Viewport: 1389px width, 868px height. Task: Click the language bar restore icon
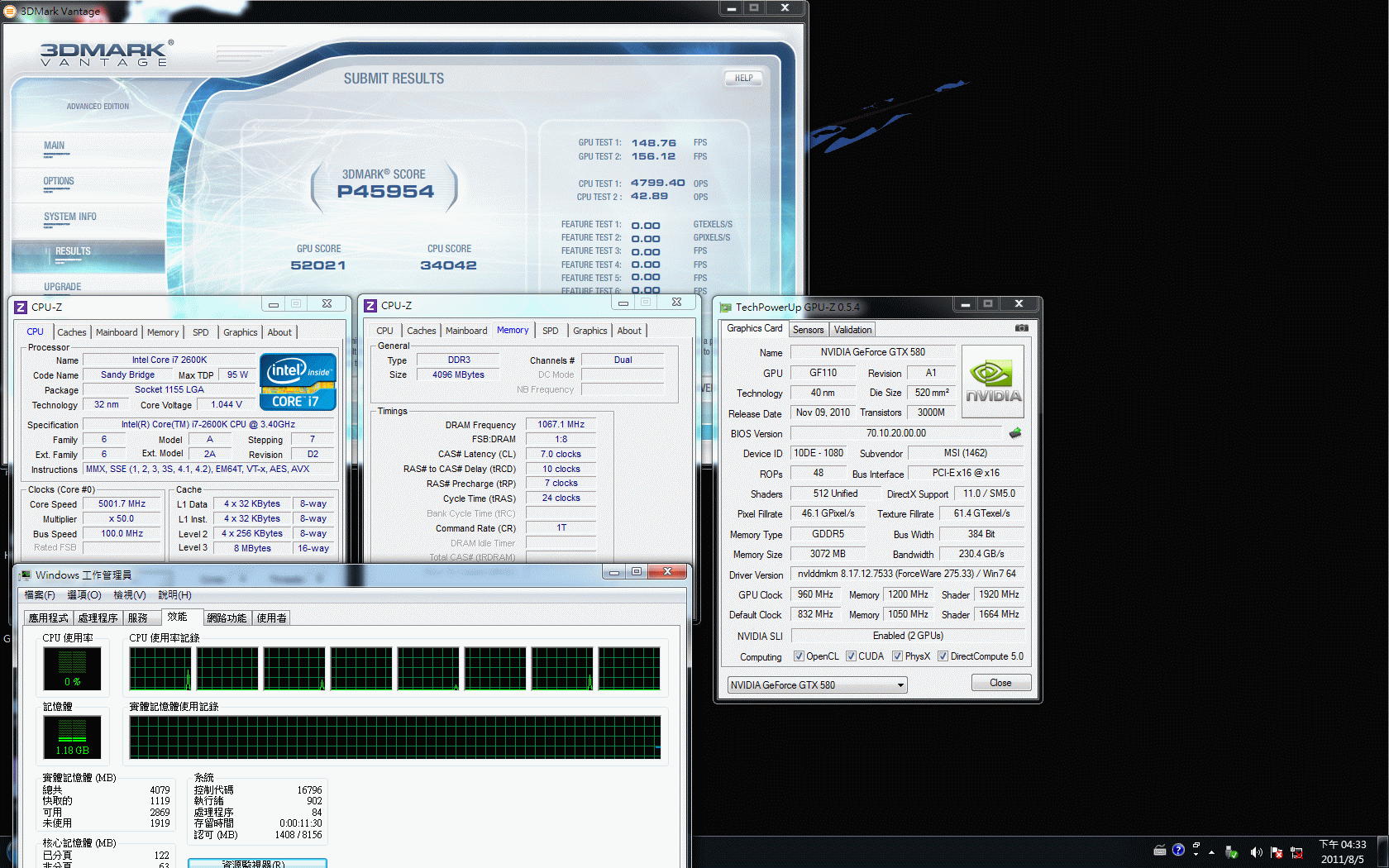[x=1196, y=846]
